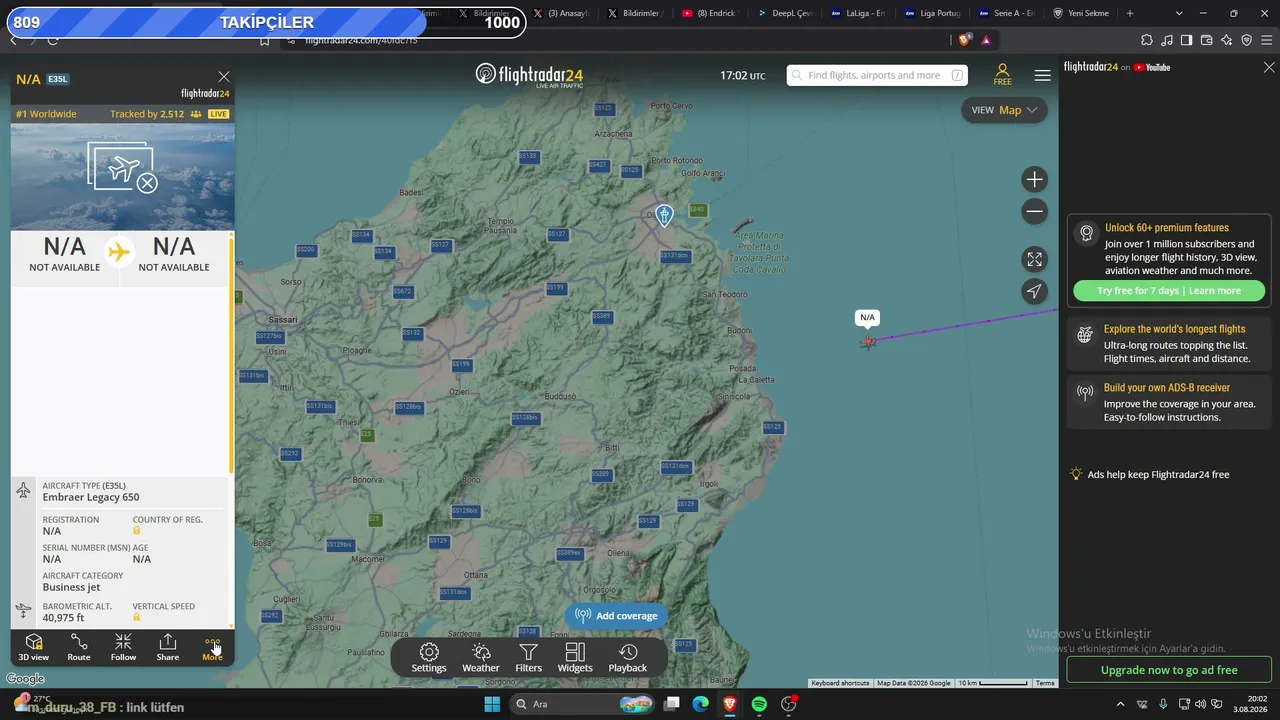Open the system volume control

[1200, 704]
